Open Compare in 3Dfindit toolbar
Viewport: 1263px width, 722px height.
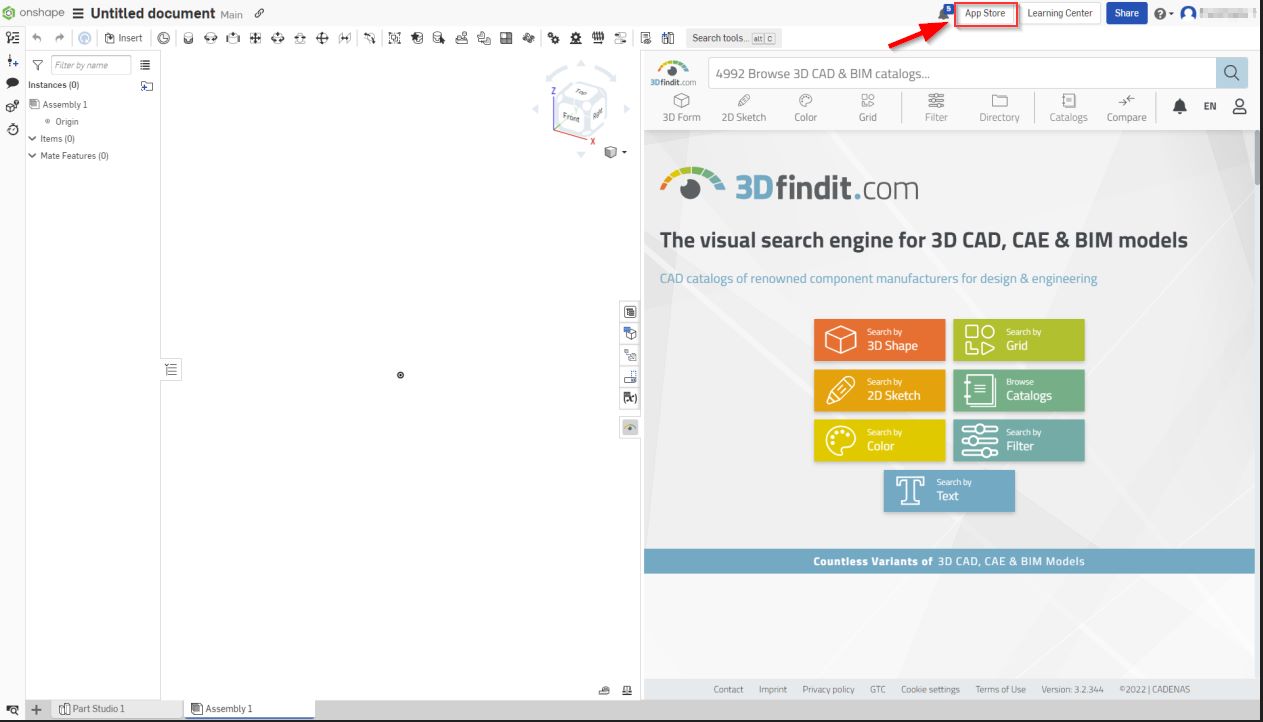(x=1126, y=108)
